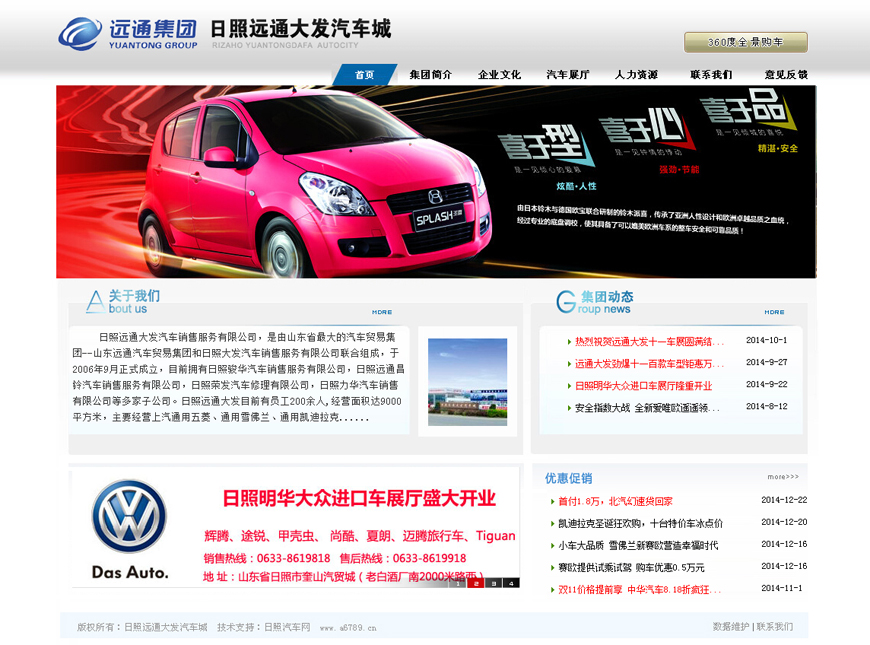Click the date 2014-10-1 in group news
This screenshot has height=645, width=870.
pos(766,340)
